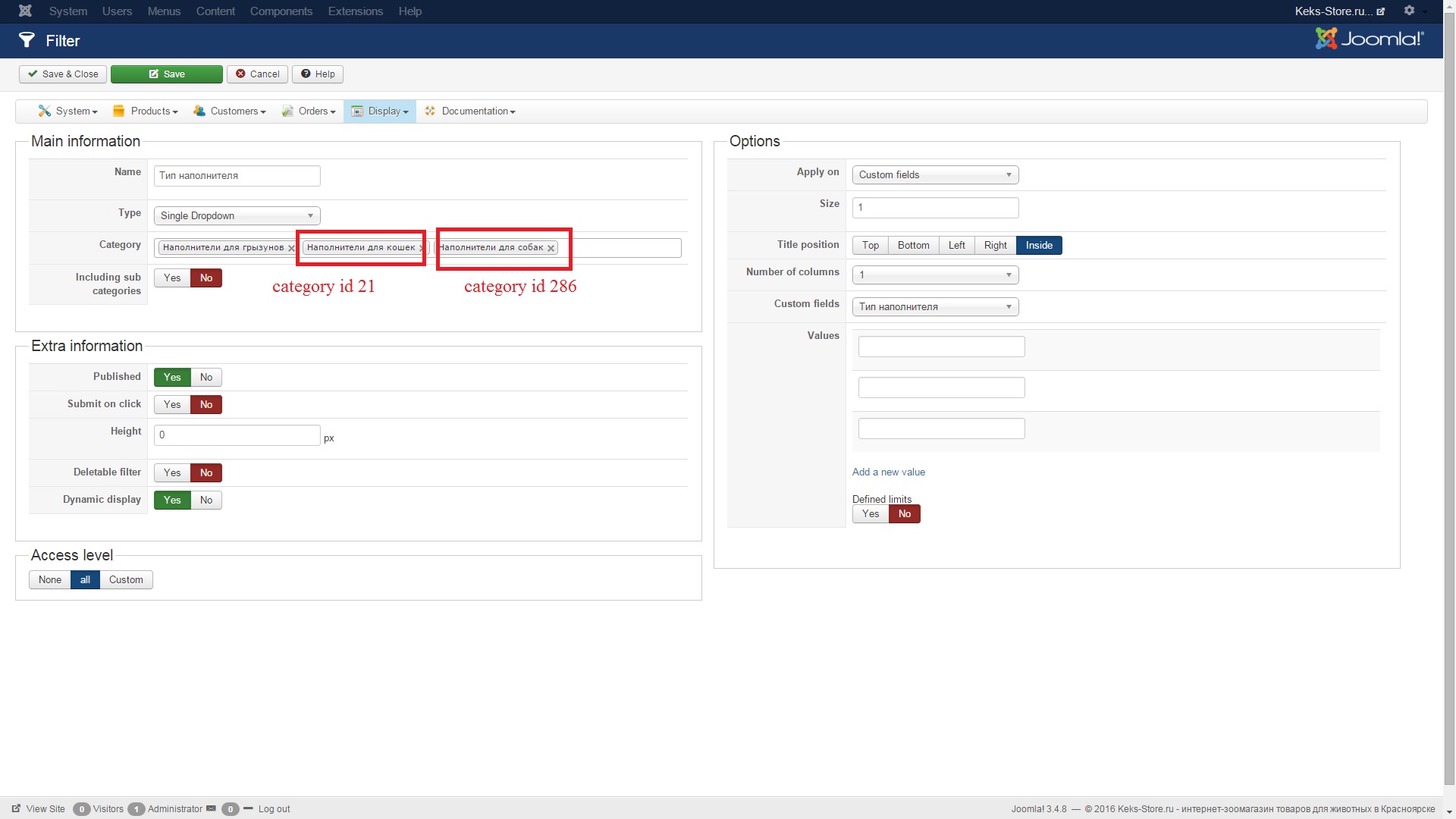Image resolution: width=1456 pixels, height=819 pixels.
Task: Click the Height input field
Action: coord(237,435)
